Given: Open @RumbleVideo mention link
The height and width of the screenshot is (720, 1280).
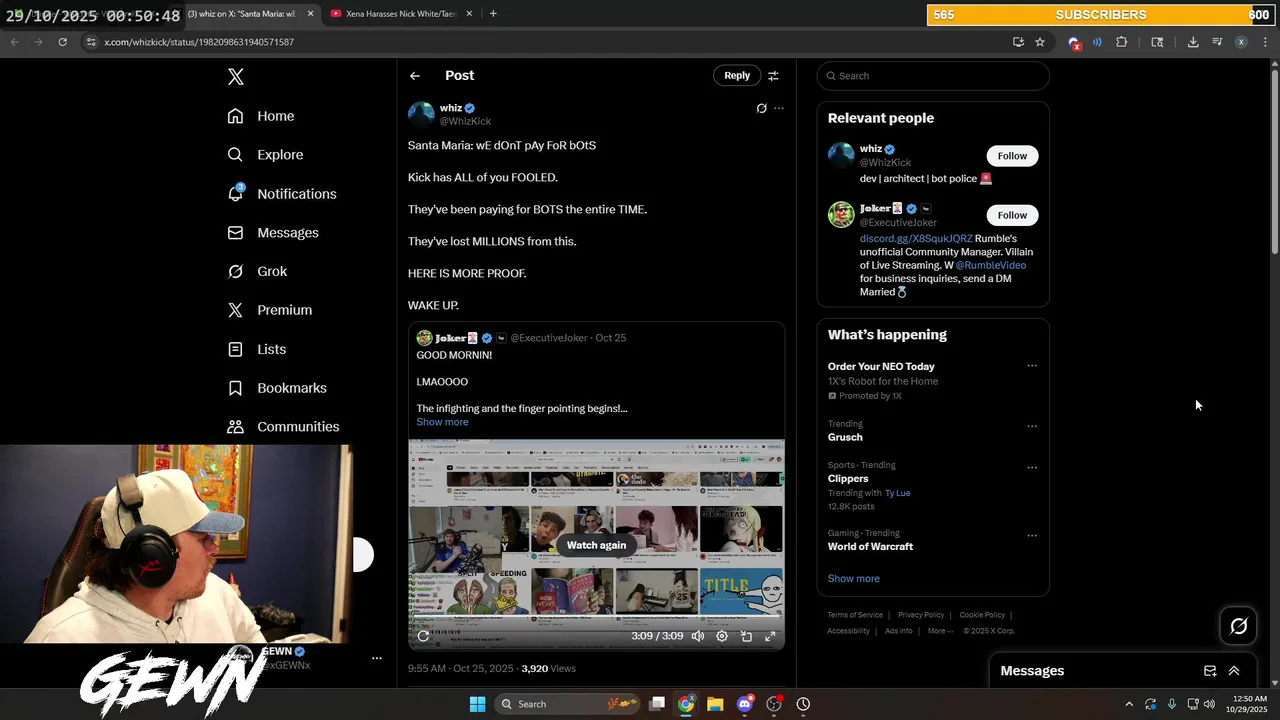Looking at the screenshot, I should (991, 265).
